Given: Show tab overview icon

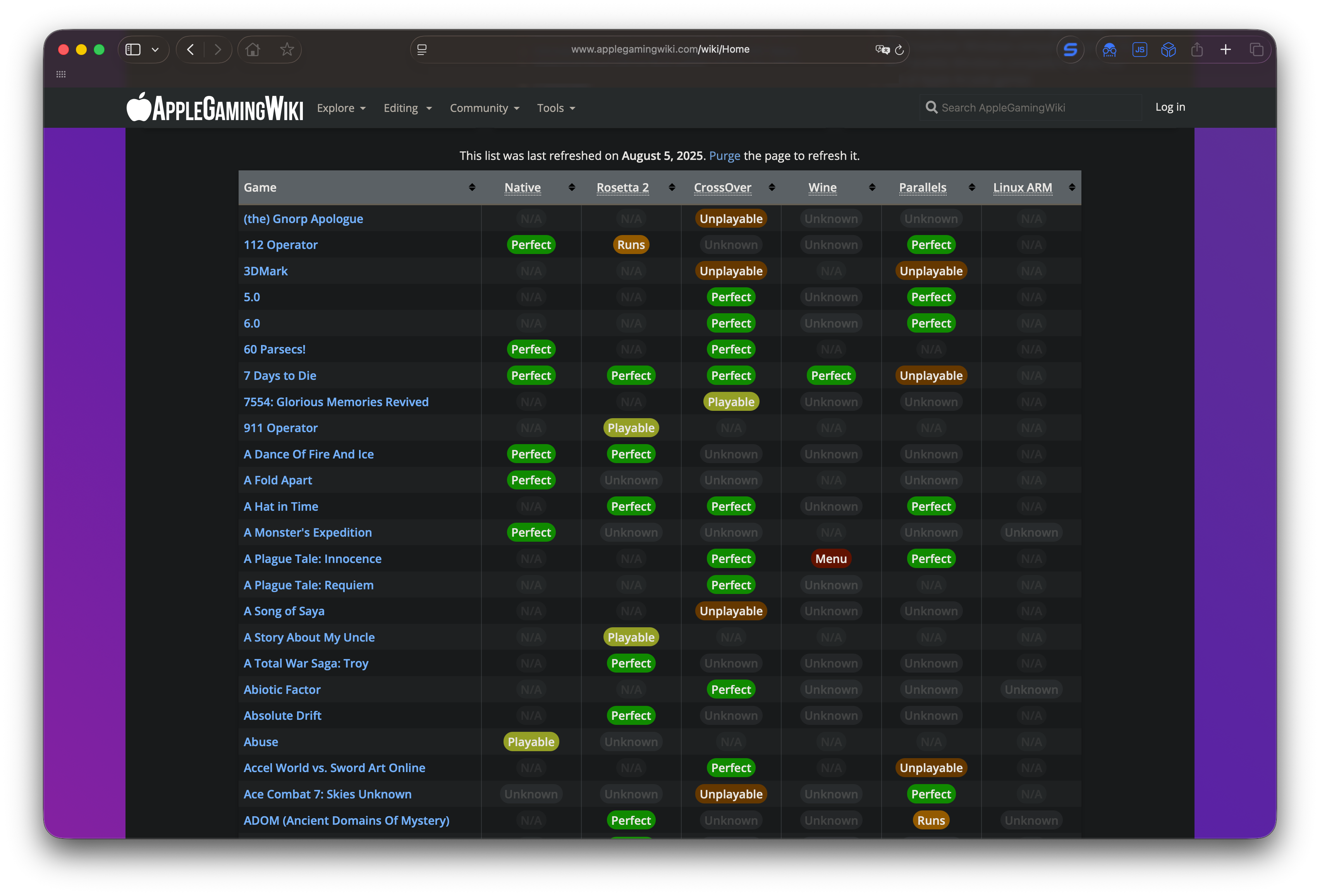Looking at the screenshot, I should [1256, 50].
